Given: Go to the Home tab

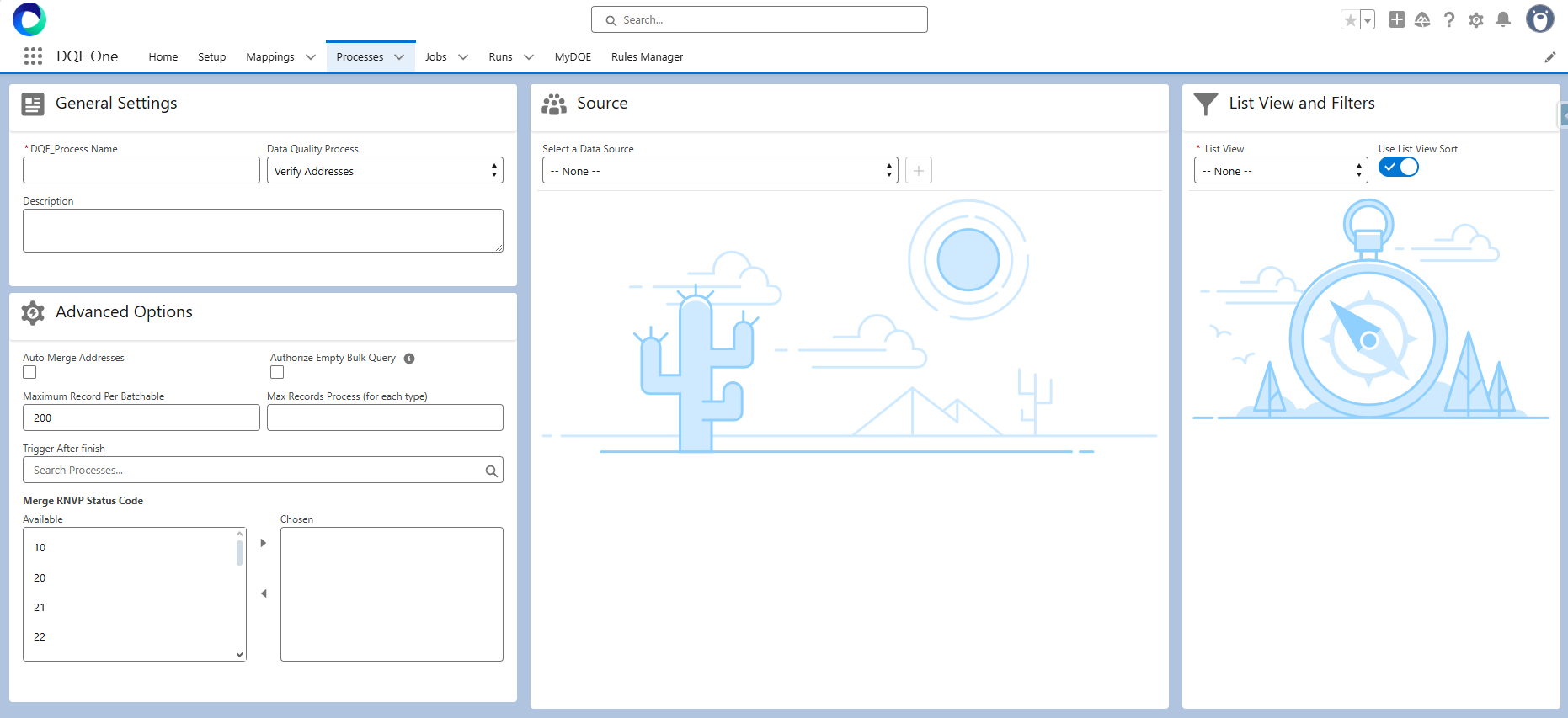Looking at the screenshot, I should tap(163, 57).
